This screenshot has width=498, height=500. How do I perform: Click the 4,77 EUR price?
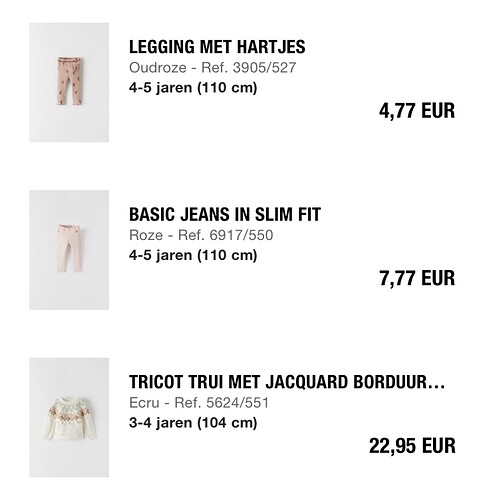click(417, 111)
